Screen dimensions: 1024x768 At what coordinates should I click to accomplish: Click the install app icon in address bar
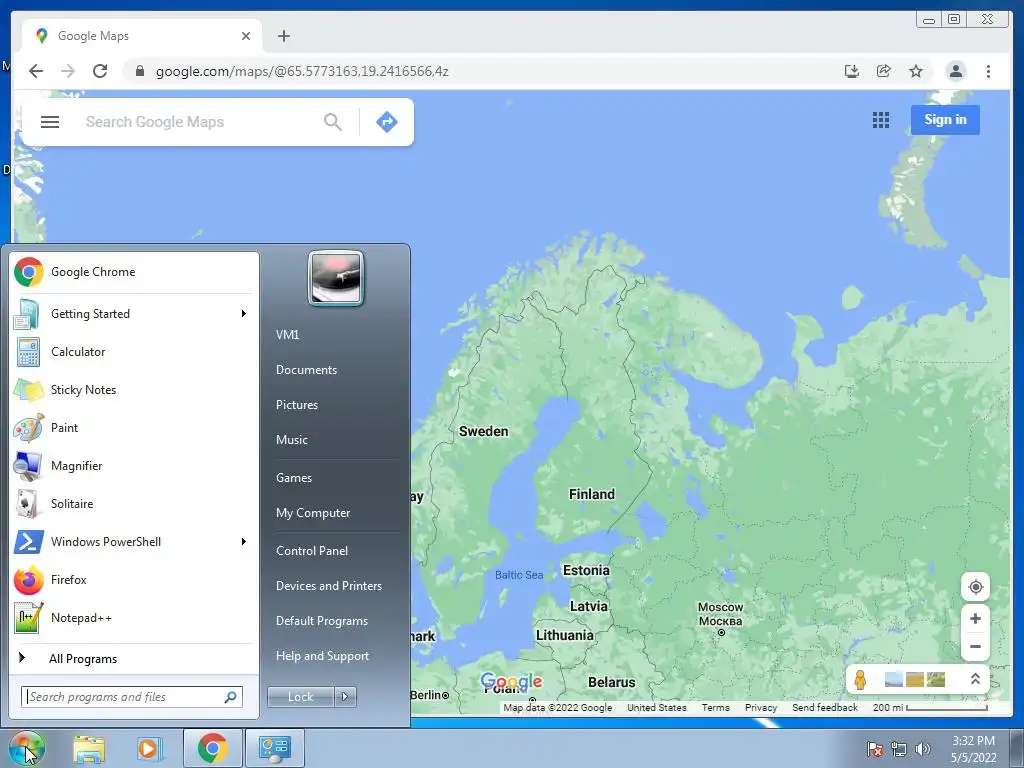pos(852,71)
